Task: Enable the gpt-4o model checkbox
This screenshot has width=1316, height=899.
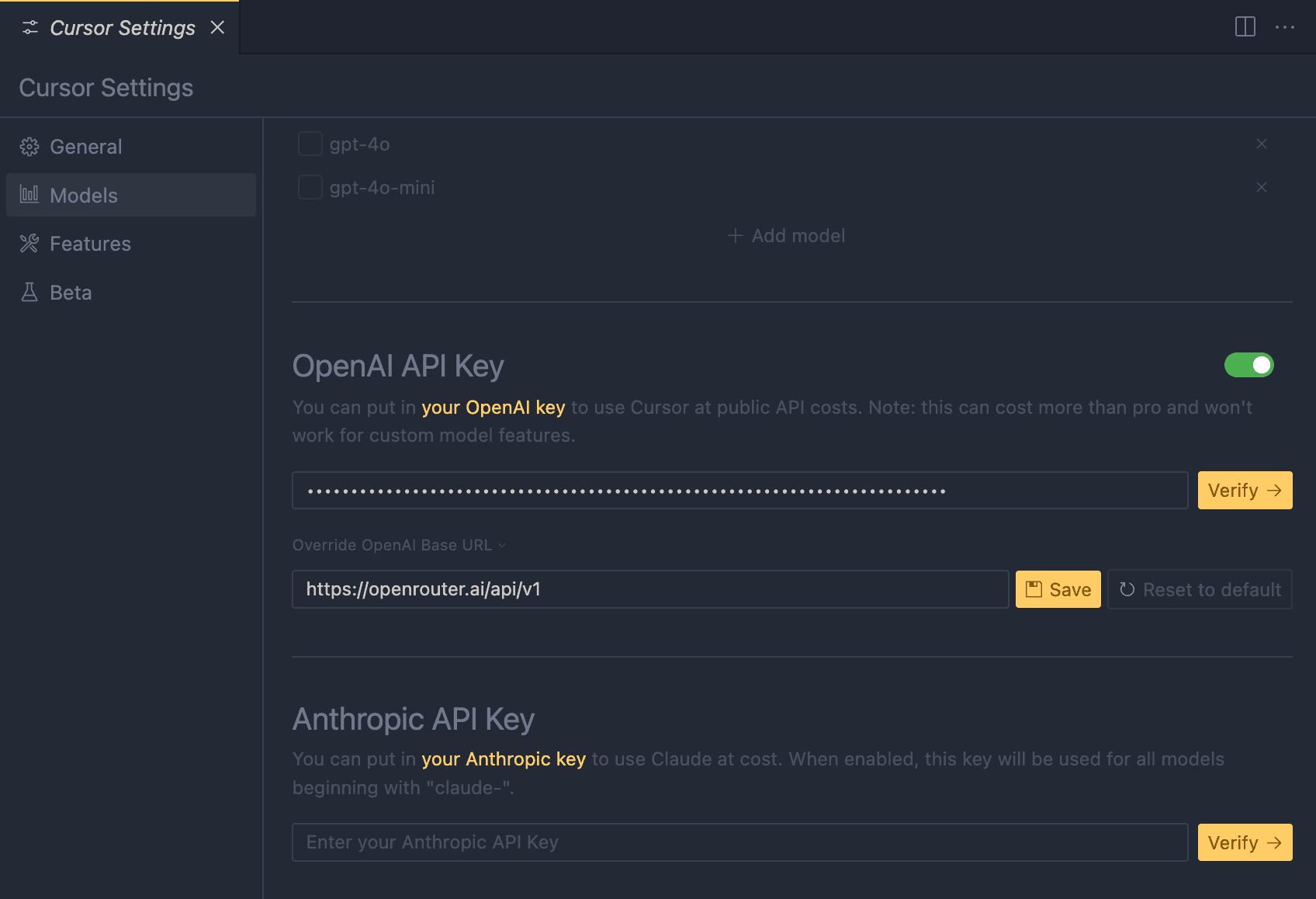Action: point(310,144)
